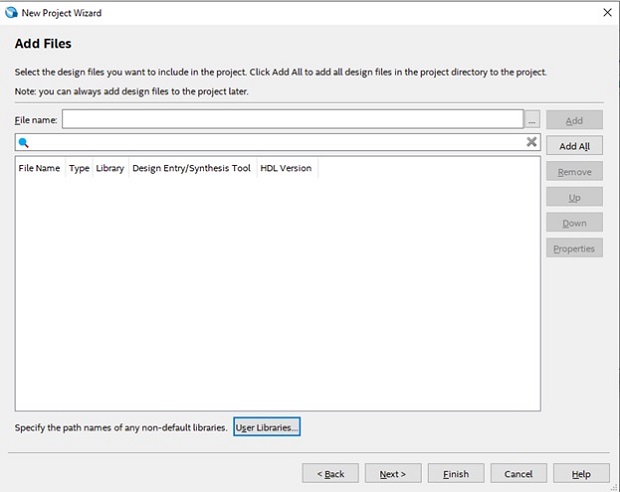Click the HDL Version column header
620x492 pixels.
tap(286, 168)
